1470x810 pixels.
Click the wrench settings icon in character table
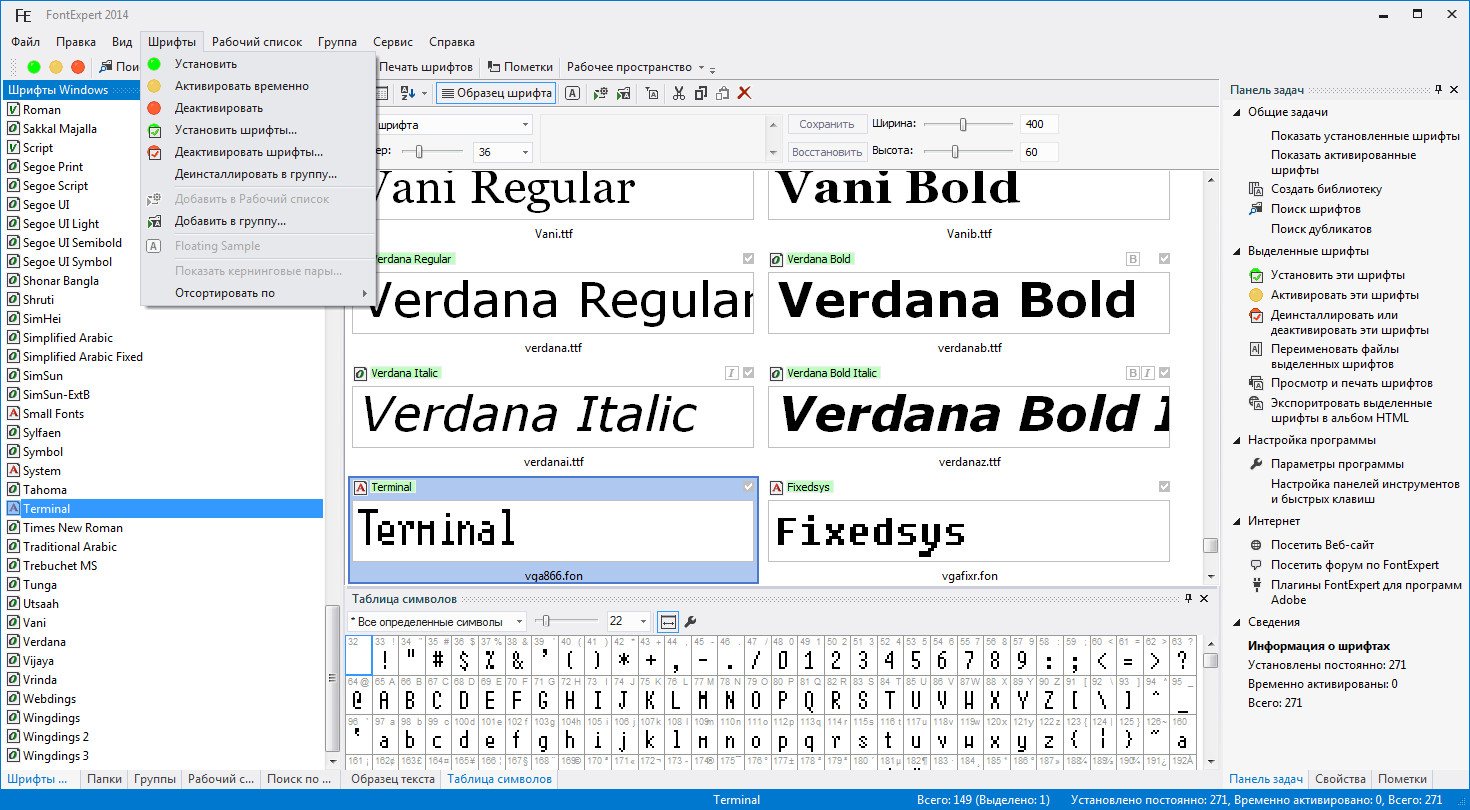[690, 622]
